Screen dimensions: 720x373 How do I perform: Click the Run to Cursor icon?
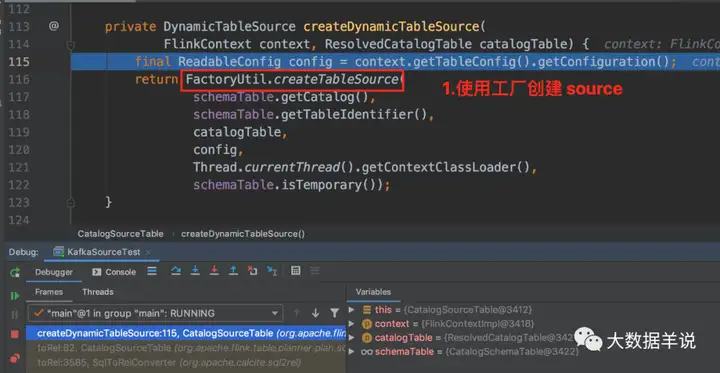[272, 271]
